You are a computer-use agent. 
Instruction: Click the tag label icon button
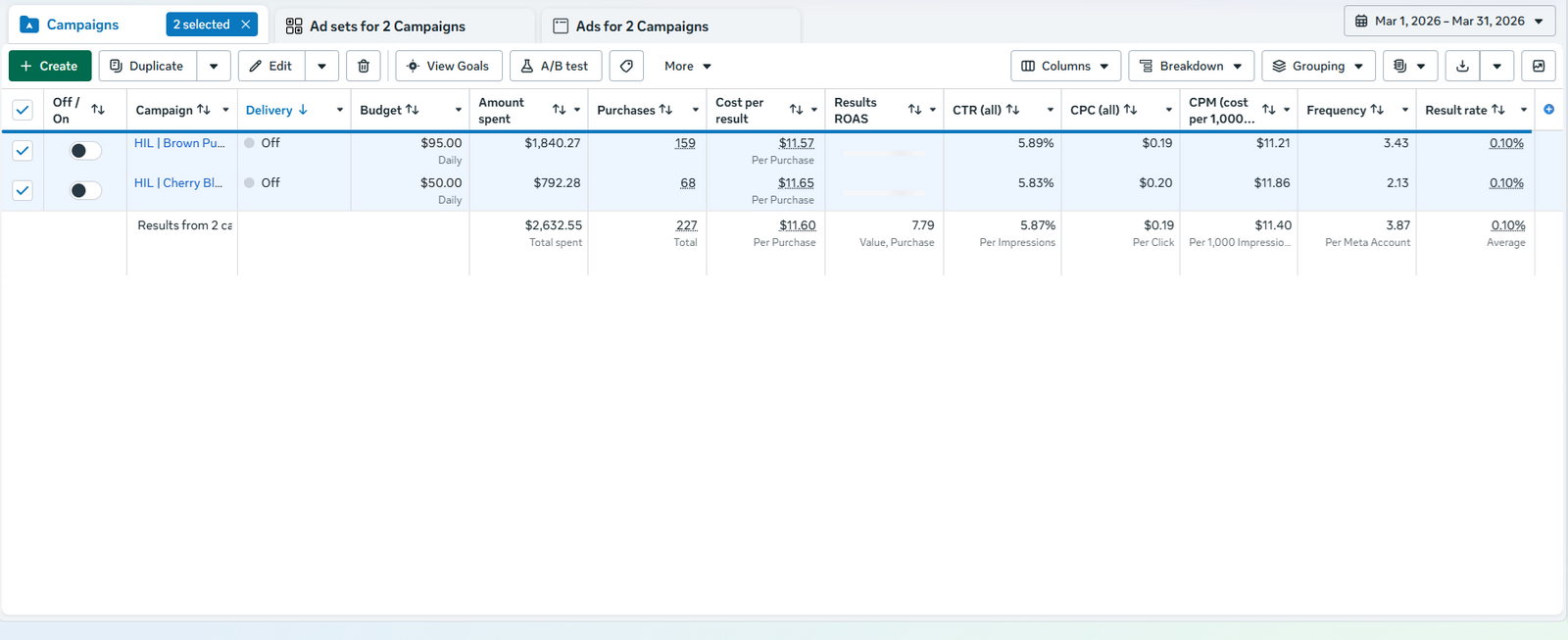(x=626, y=66)
